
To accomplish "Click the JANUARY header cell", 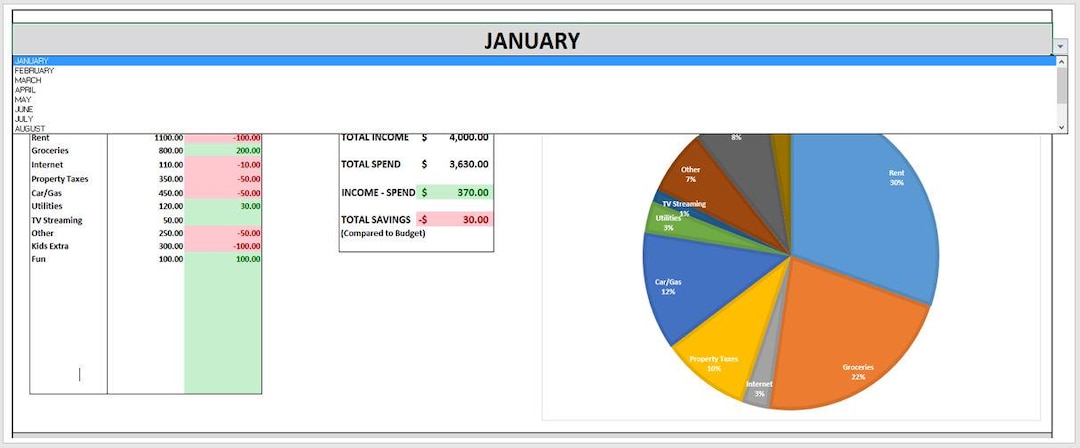I will tap(532, 40).
